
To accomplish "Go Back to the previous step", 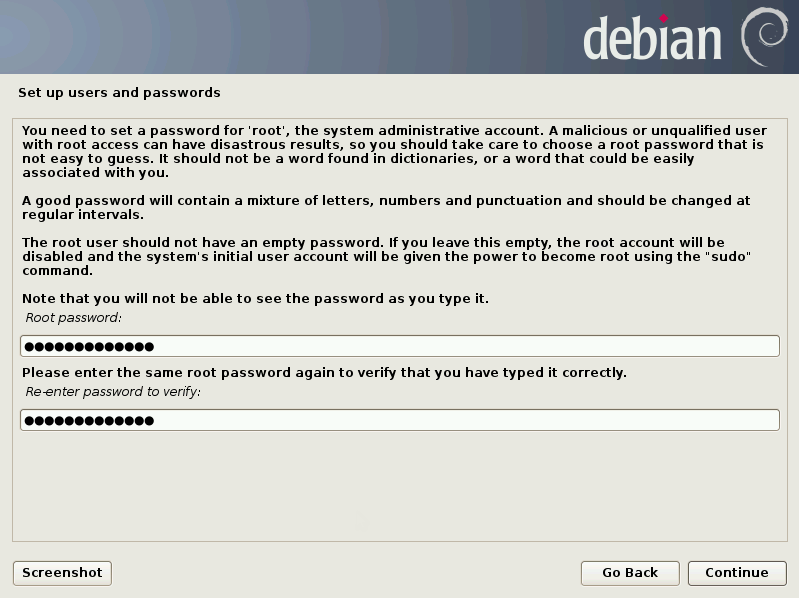I will [630, 573].
